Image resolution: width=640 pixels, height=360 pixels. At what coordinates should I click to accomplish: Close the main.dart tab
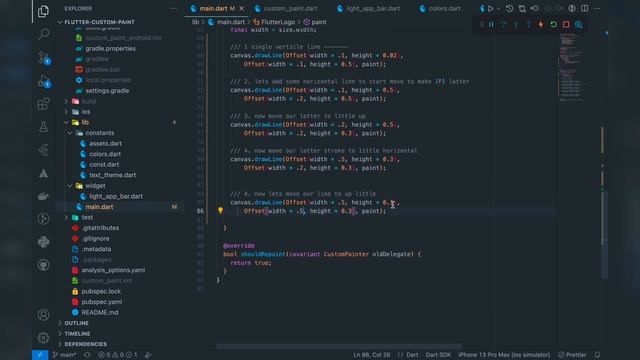(242, 8)
